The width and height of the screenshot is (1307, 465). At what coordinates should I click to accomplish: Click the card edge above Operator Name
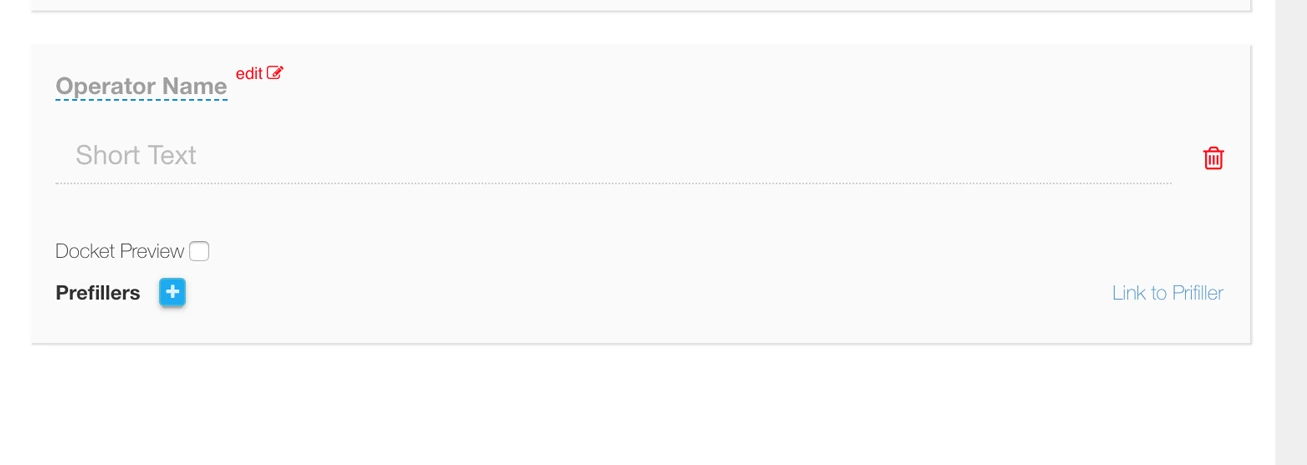tap(640, 46)
